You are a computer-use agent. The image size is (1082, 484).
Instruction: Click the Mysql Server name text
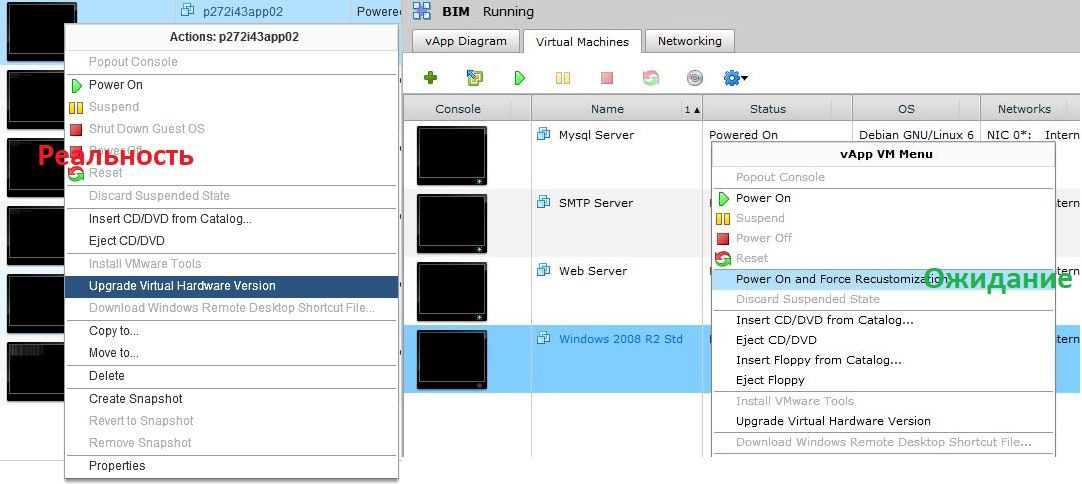point(596,135)
